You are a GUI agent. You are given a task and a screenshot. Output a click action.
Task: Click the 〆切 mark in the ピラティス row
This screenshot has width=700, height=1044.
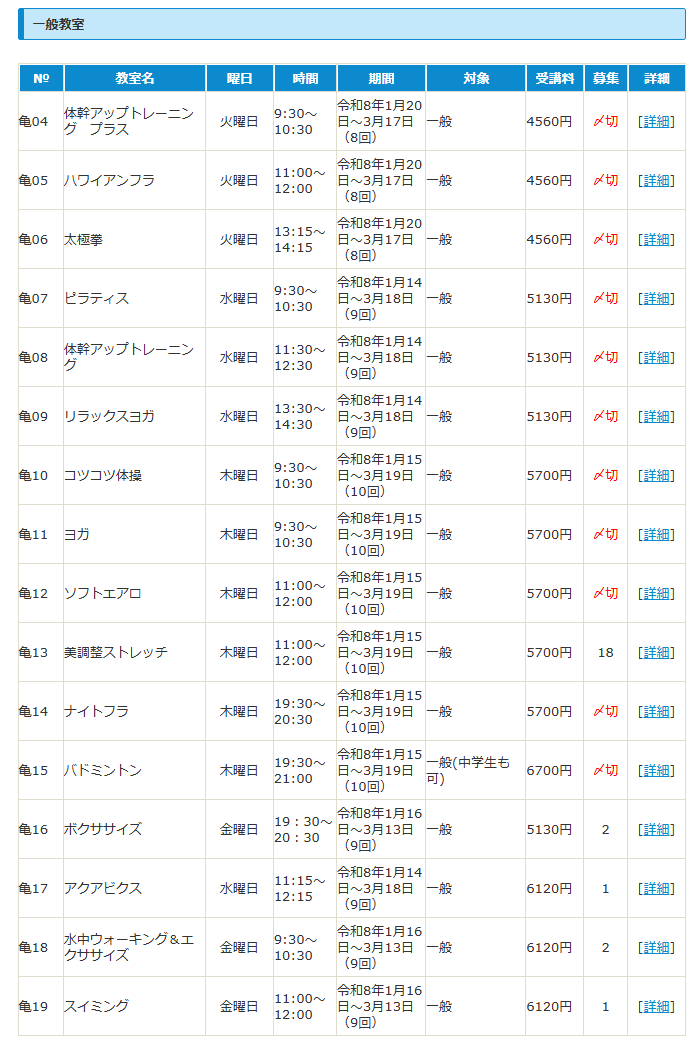(605, 299)
